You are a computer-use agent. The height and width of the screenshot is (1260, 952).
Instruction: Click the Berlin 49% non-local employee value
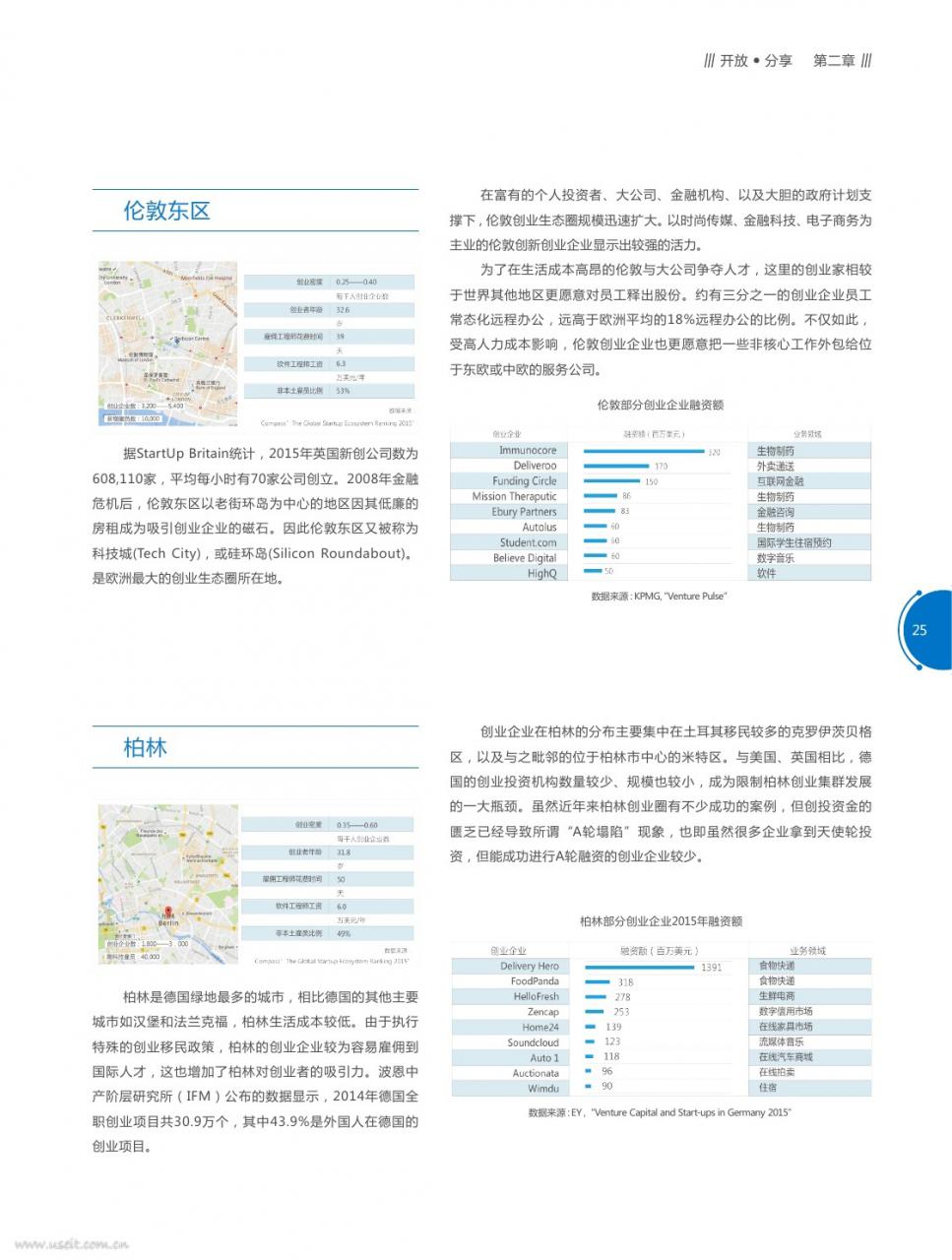(344, 933)
